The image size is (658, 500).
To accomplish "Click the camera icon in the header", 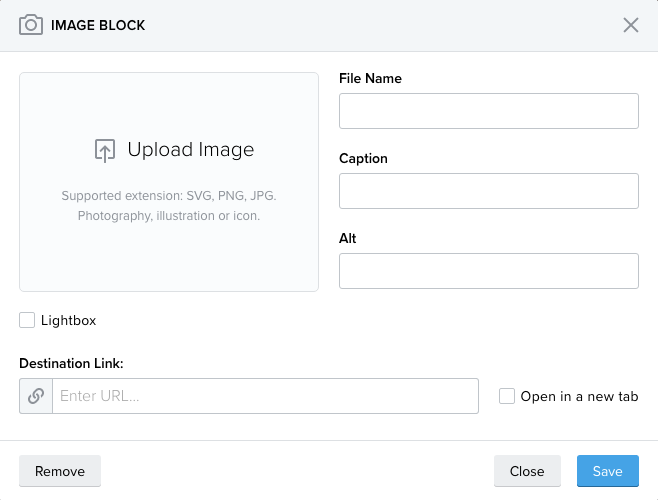I will click(31, 25).
